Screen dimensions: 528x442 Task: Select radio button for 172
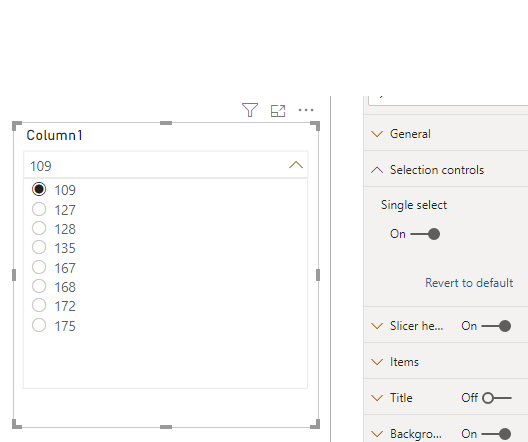pyautogui.click(x=39, y=305)
